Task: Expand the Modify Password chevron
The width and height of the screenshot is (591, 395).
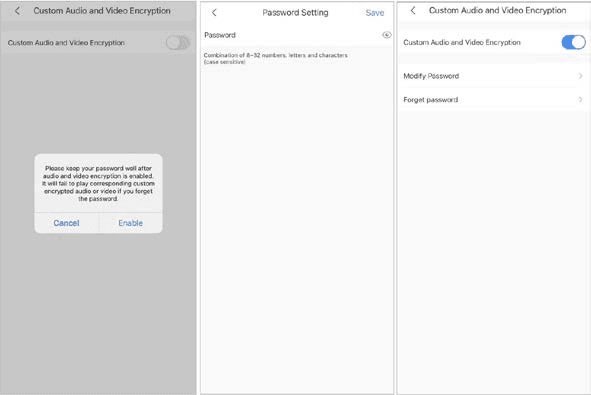Action: pyautogui.click(x=580, y=76)
